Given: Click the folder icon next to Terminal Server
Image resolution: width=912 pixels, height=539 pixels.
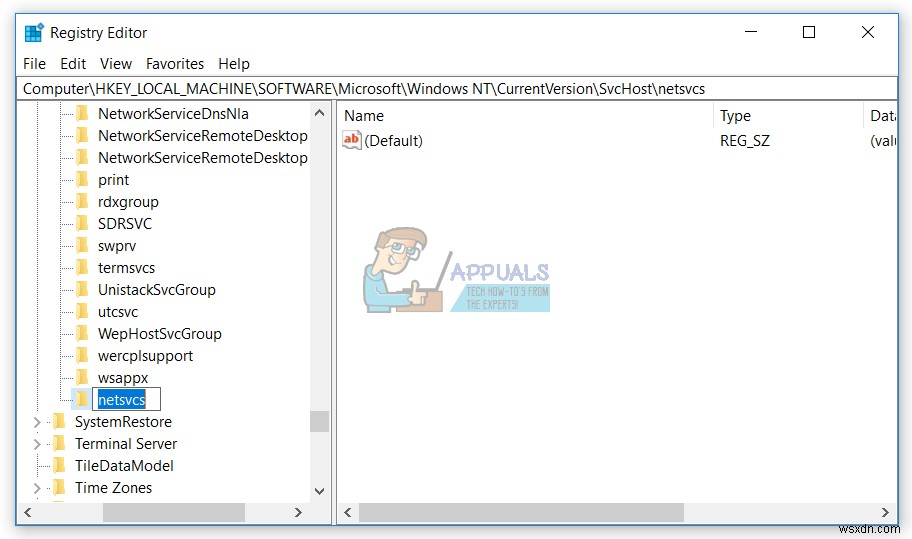Looking at the screenshot, I should point(59,444).
